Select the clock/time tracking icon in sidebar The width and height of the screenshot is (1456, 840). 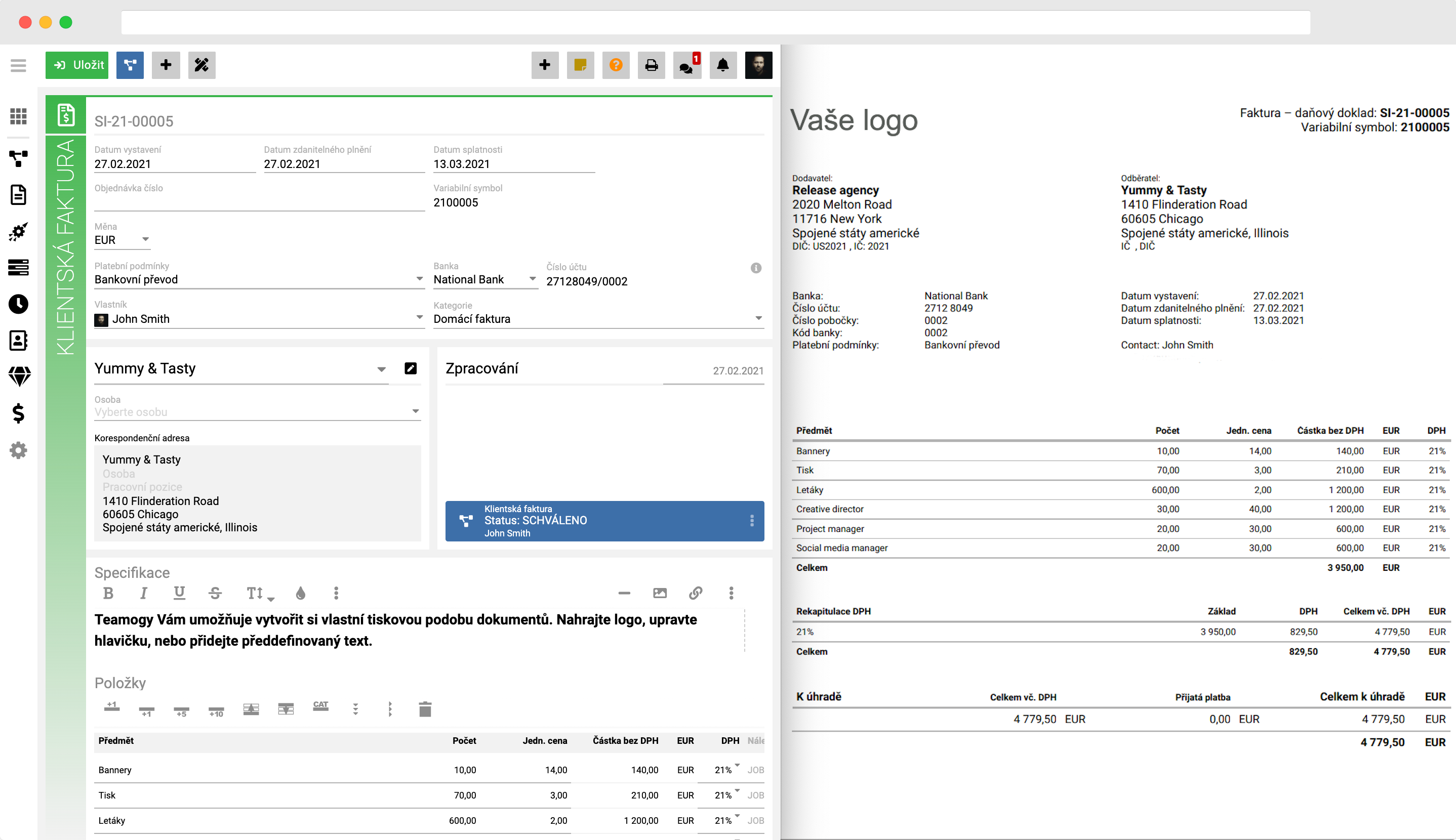[18, 305]
